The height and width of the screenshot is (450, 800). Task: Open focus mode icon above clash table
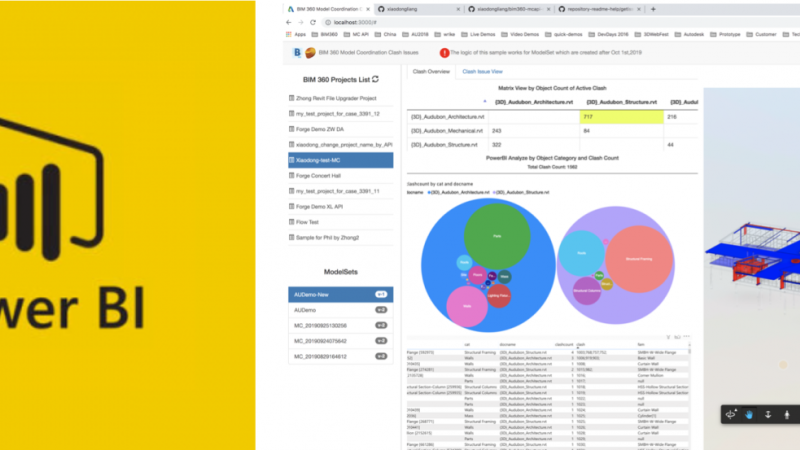pos(677,337)
